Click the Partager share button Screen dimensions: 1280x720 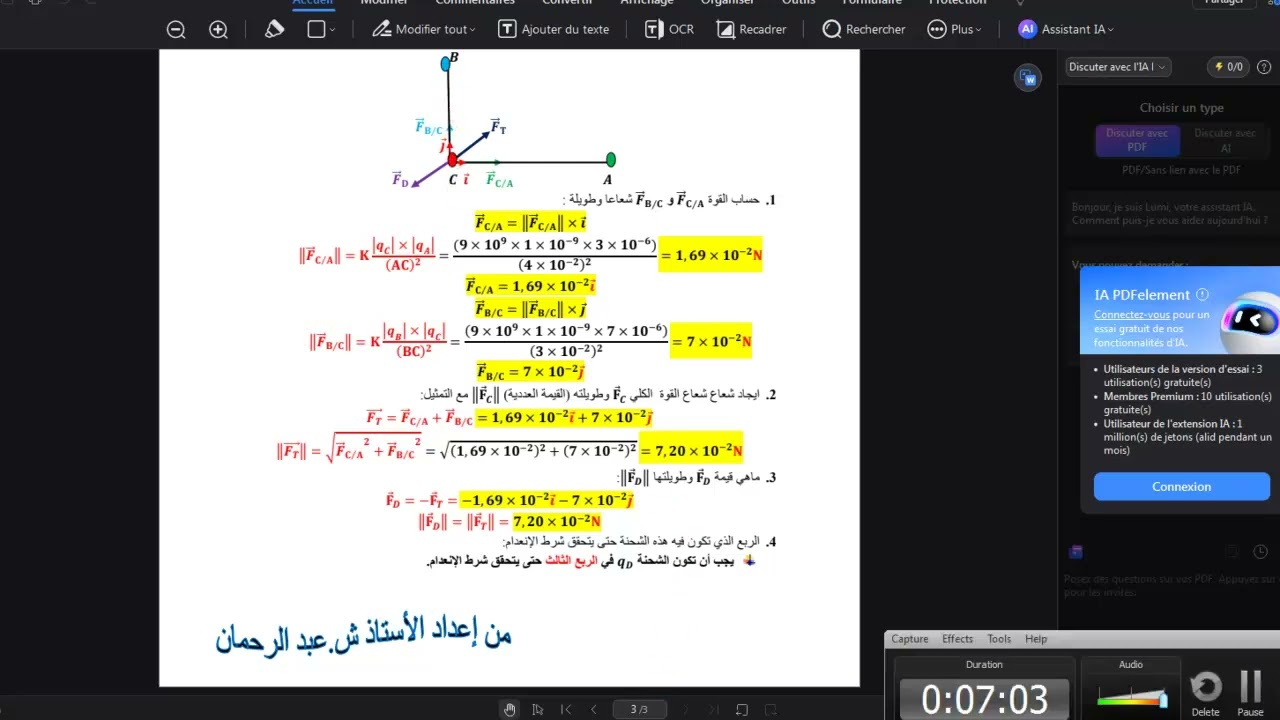coord(1224,3)
